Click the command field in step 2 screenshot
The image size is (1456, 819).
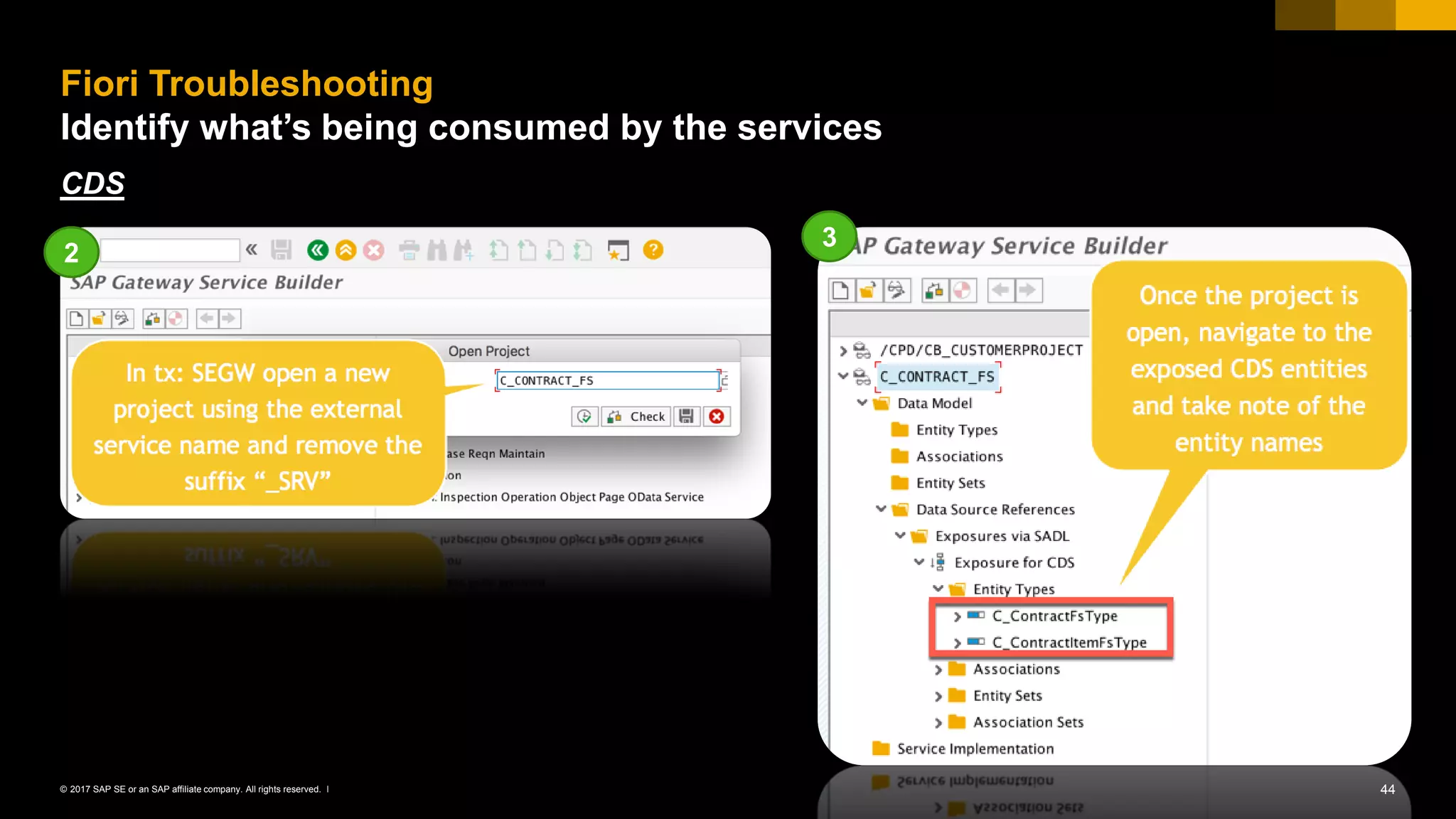tap(170, 250)
